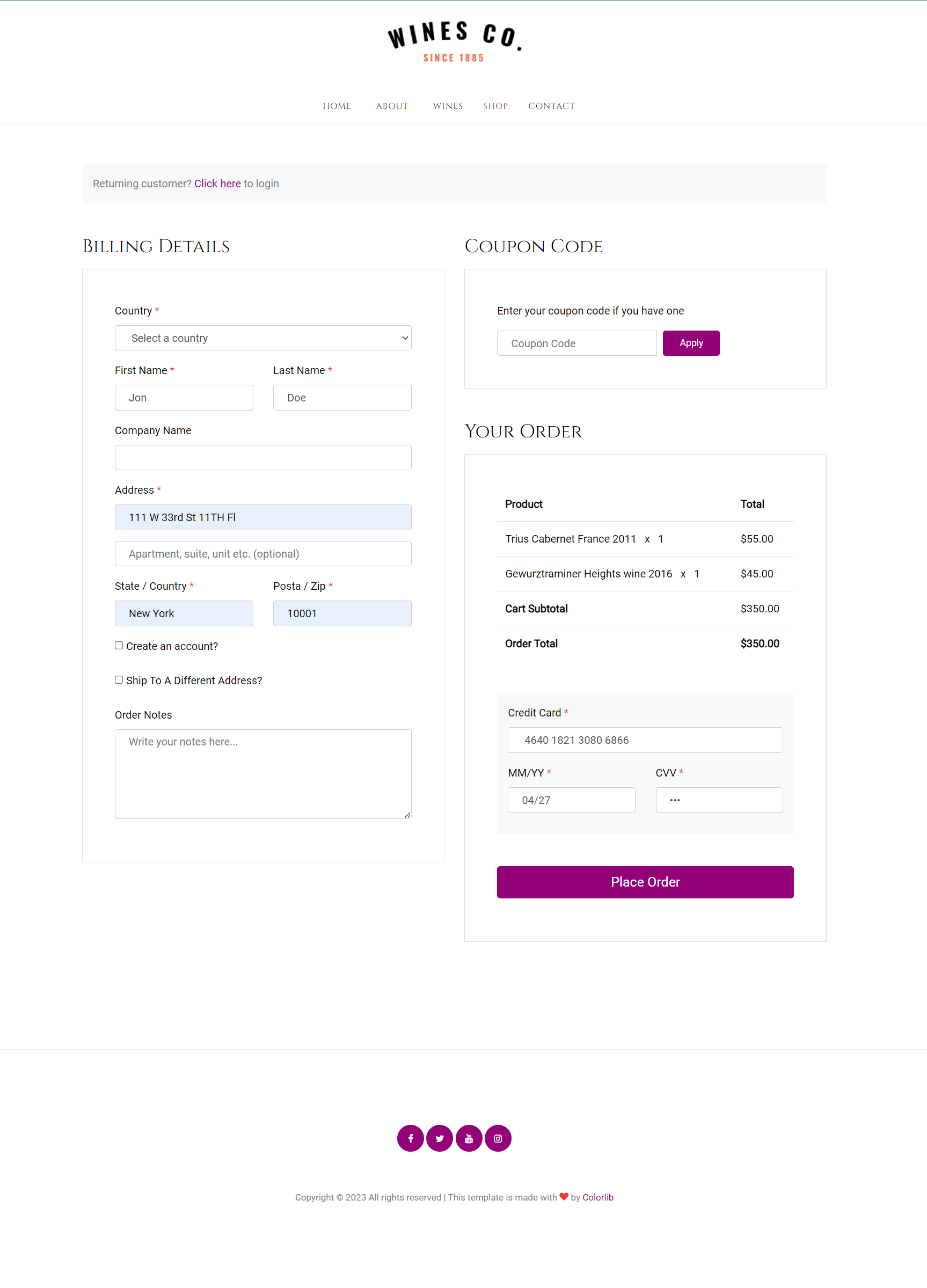Open the Facebook social icon

pyautogui.click(x=410, y=1138)
